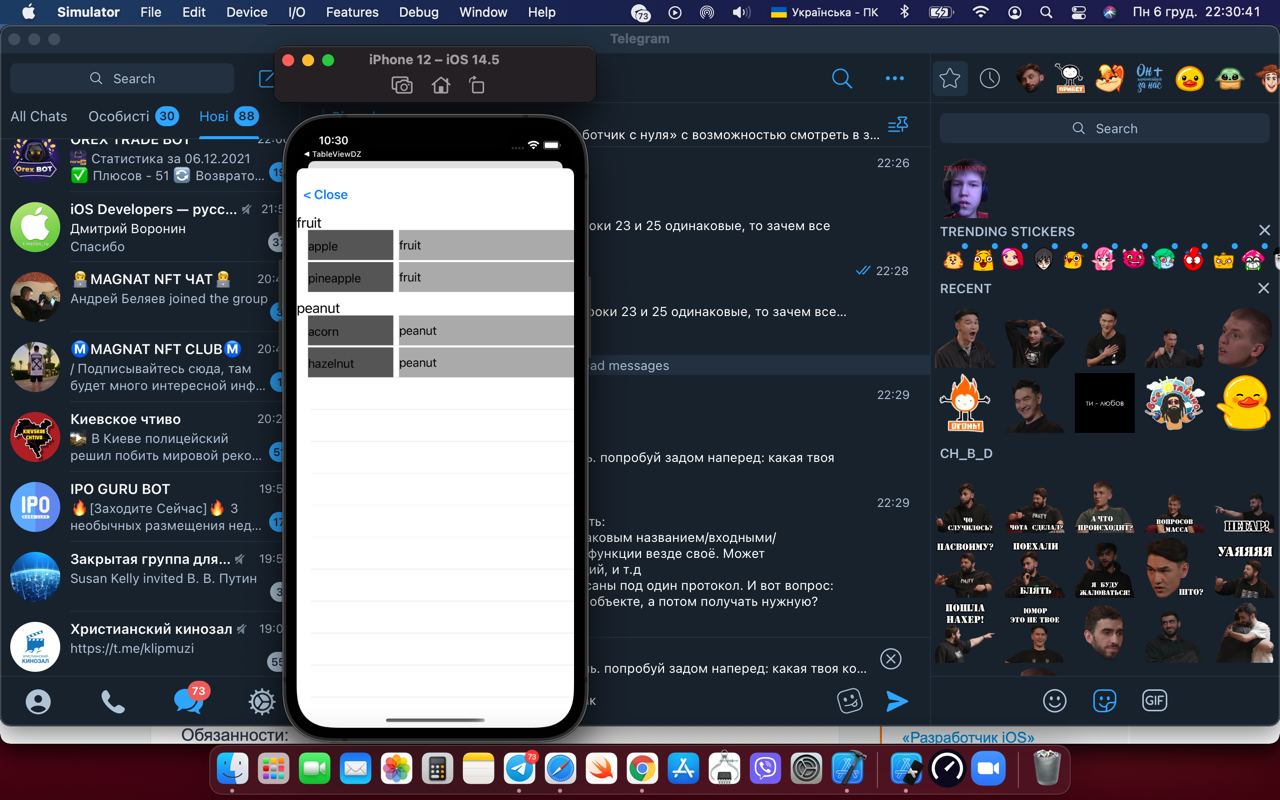This screenshot has width=1280, height=800.
Task: Open the Telegram chats tab with 73 badge
Action: (189, 699)
